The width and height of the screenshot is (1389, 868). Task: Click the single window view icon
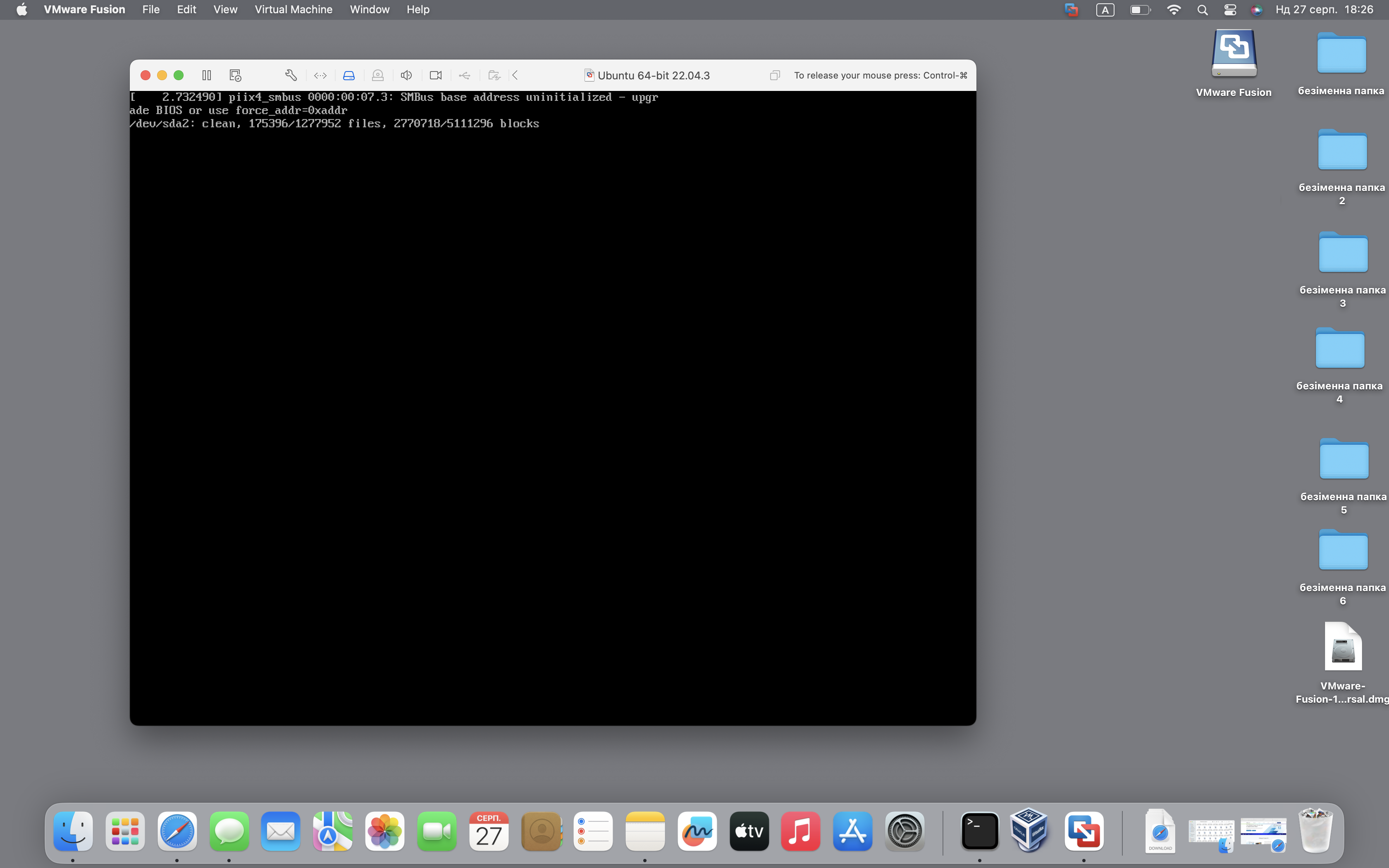[x=775, y=75]
